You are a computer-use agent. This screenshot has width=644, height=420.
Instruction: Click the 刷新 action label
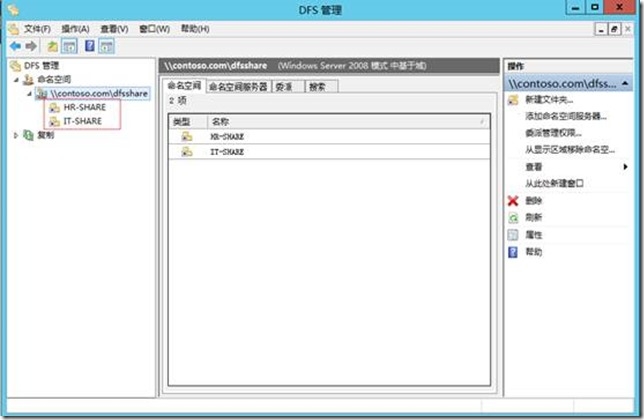(x=534, y=218)
